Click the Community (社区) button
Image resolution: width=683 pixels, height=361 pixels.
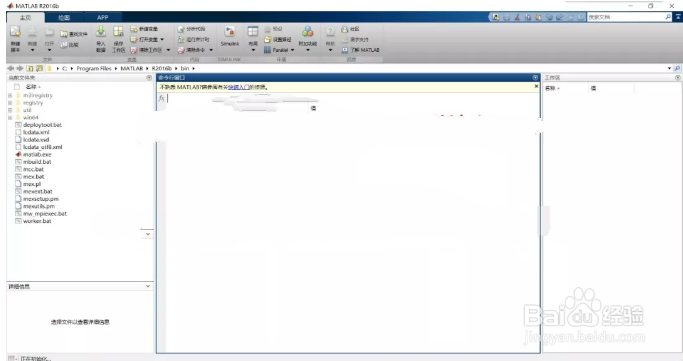click(350, 29)
